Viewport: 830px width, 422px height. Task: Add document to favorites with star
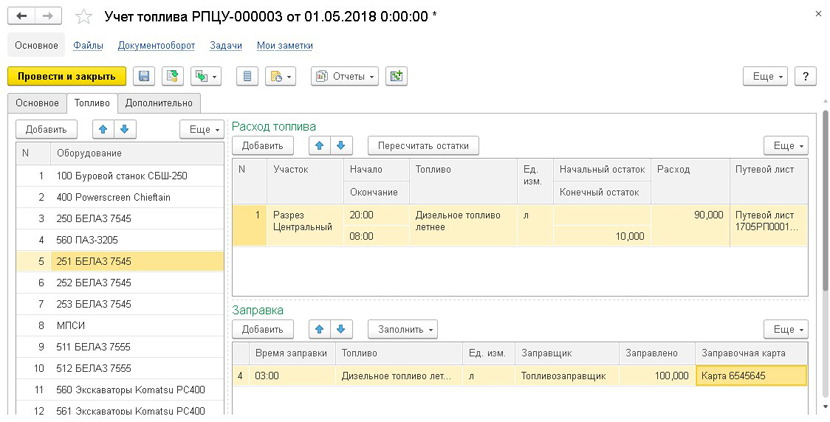point(84,17)
